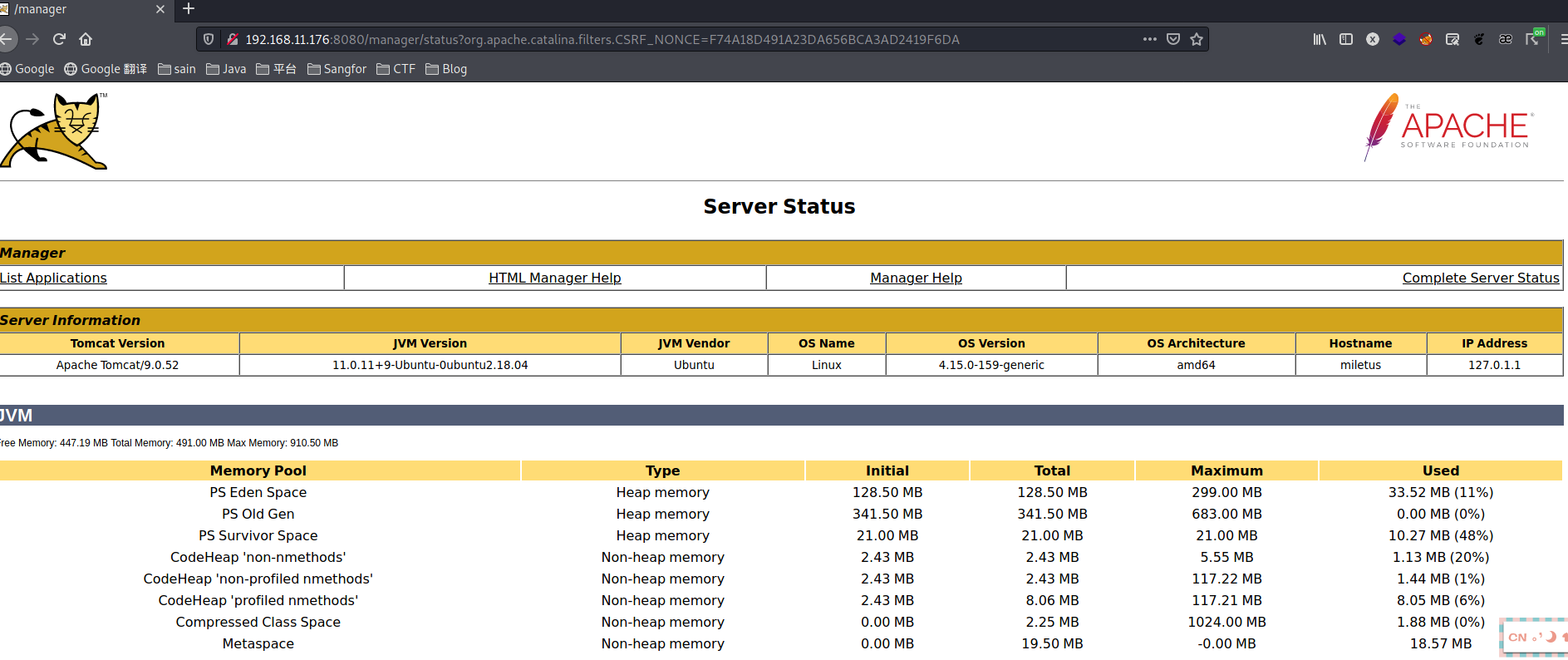Click the 'Compressed Class Space' row label

point(258,622)
